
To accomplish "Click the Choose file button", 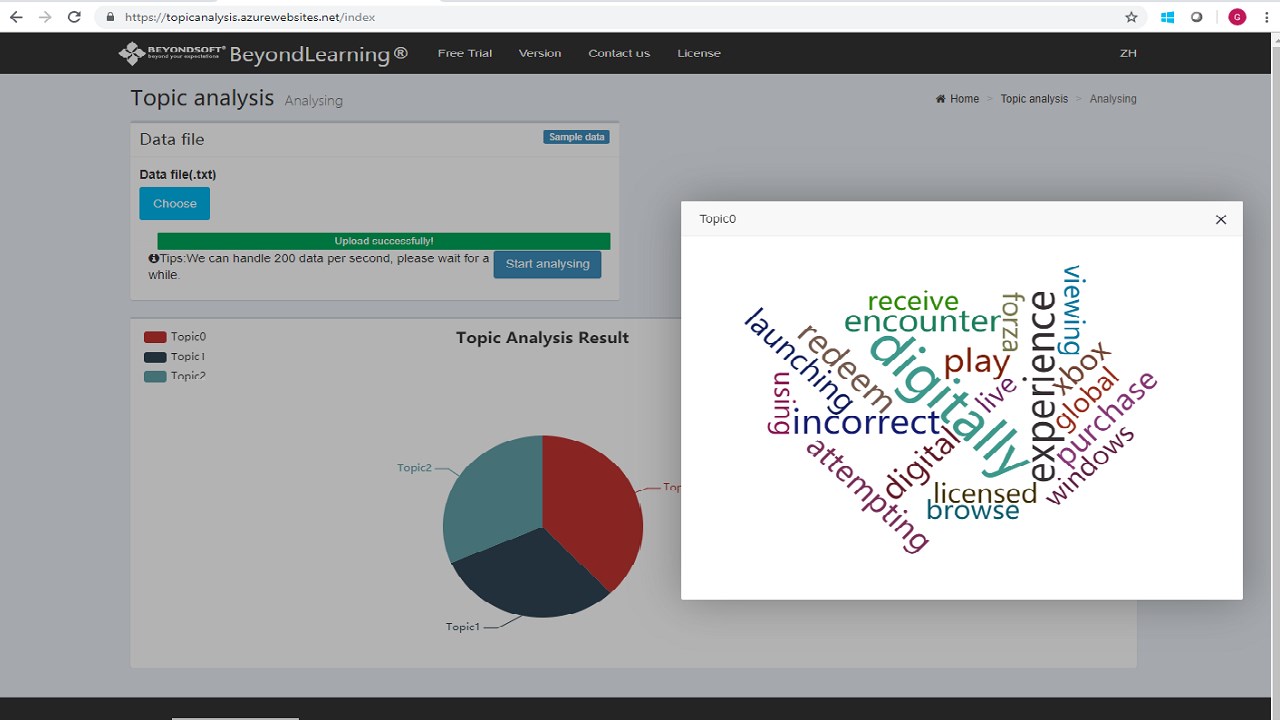I will (175, 203).
